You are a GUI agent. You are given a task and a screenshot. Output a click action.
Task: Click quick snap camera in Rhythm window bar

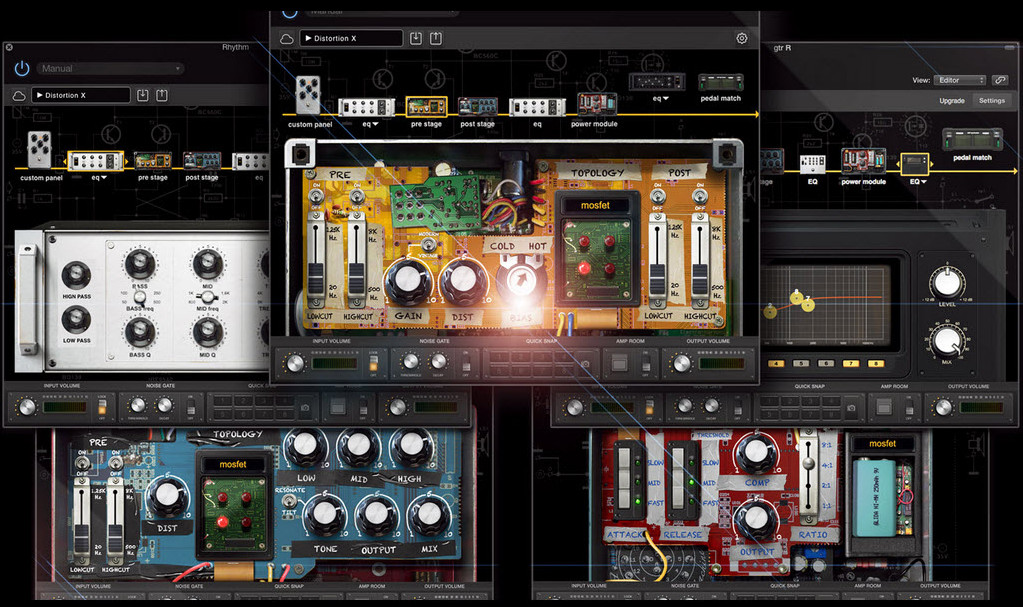(x=305, y=408)
